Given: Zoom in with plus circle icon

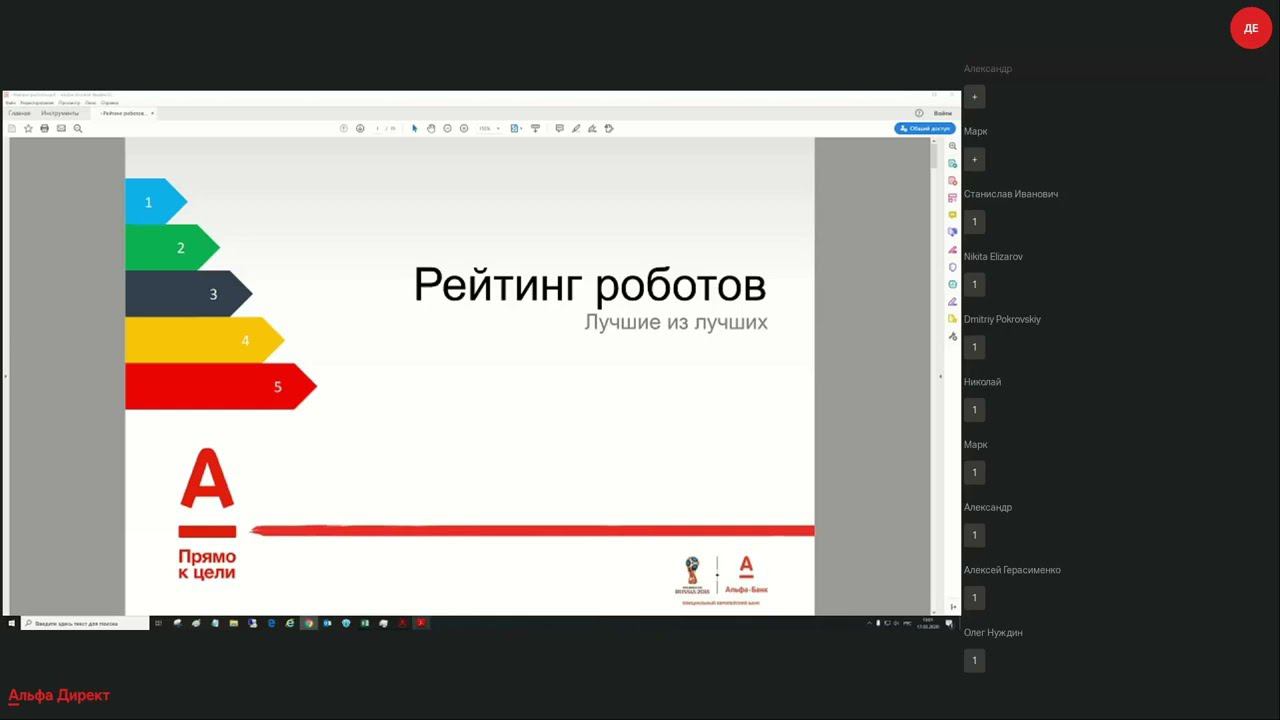Looking at the screenshot, I should point(463,128).
